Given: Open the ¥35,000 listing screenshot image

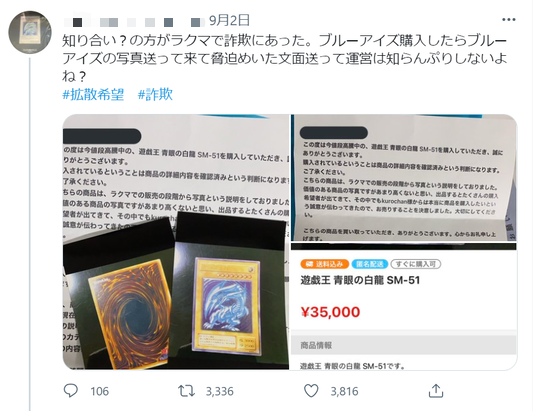Looking at the screenshot, I should click(x=404, y=306).
